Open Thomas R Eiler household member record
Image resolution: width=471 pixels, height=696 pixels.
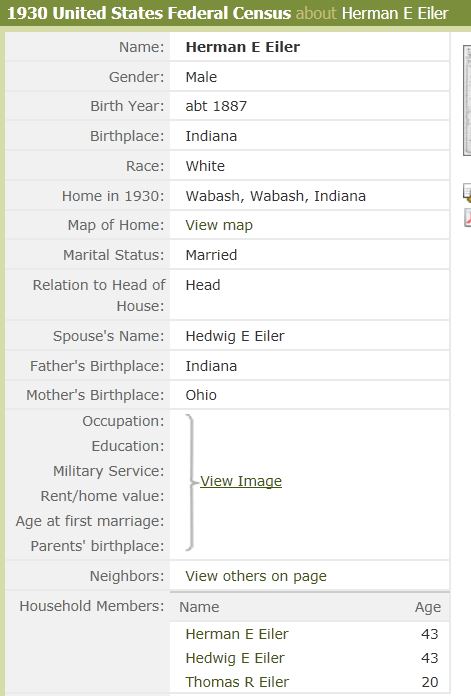[237, 682]
